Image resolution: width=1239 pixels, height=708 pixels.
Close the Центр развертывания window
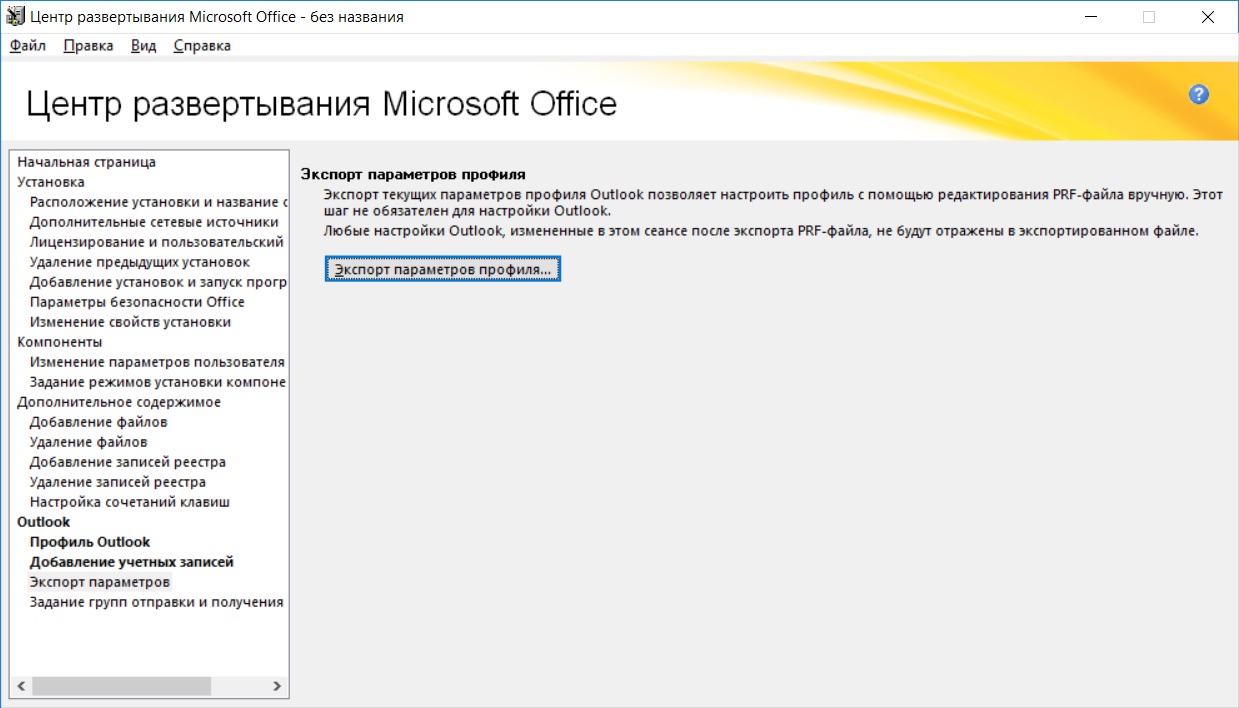[1207, 17]
